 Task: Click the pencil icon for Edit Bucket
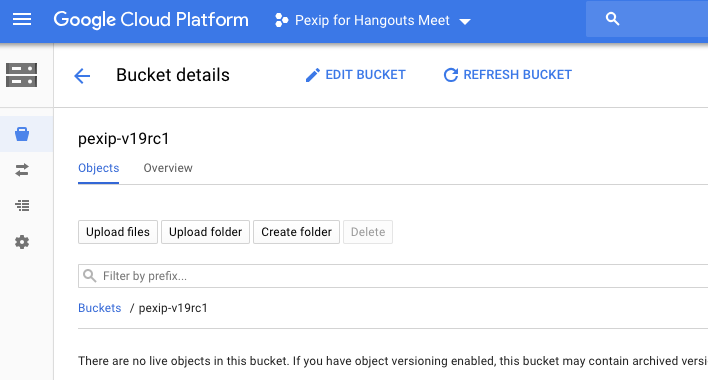[x=312, y=75]
